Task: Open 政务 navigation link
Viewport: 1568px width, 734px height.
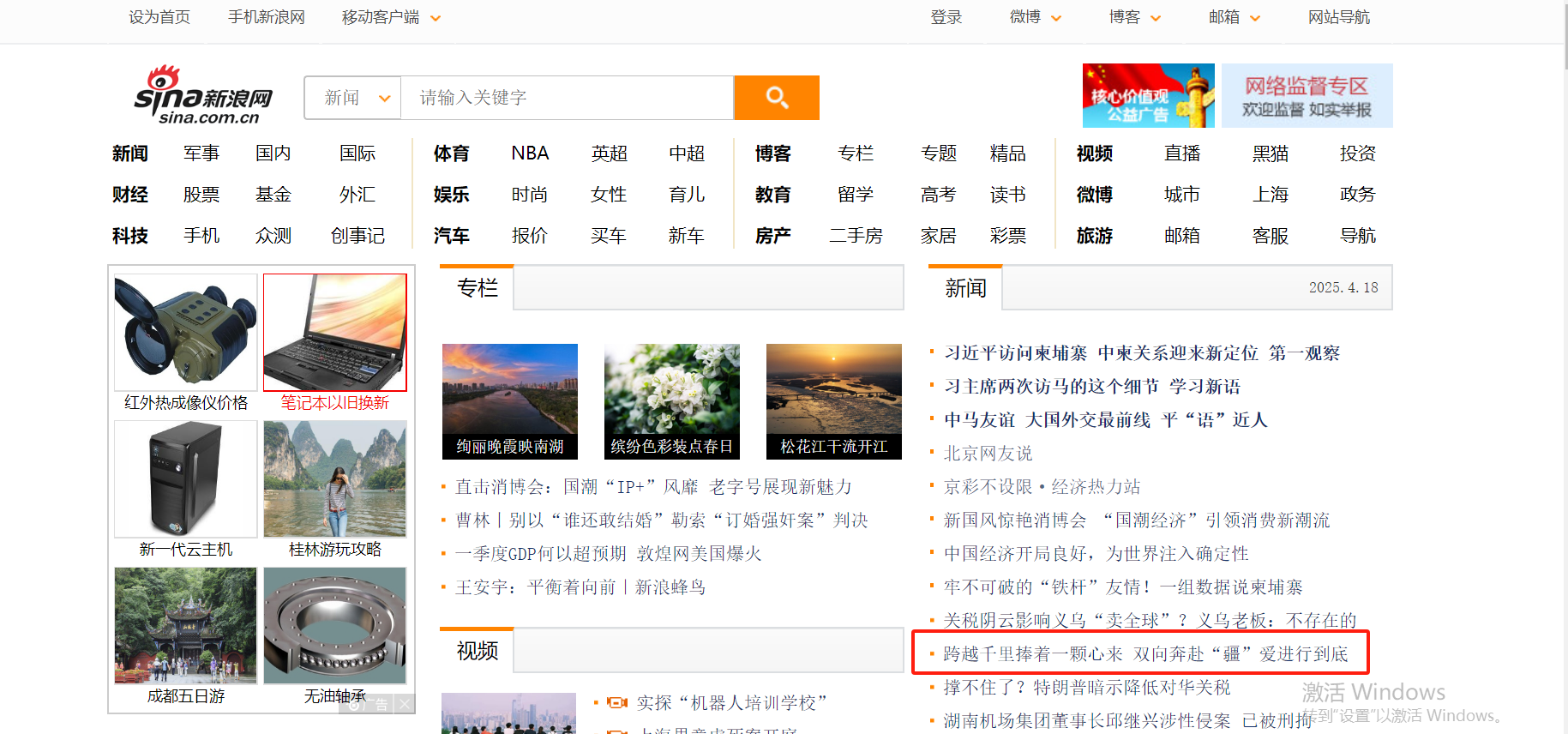Action: click(x=1358, y=195)
